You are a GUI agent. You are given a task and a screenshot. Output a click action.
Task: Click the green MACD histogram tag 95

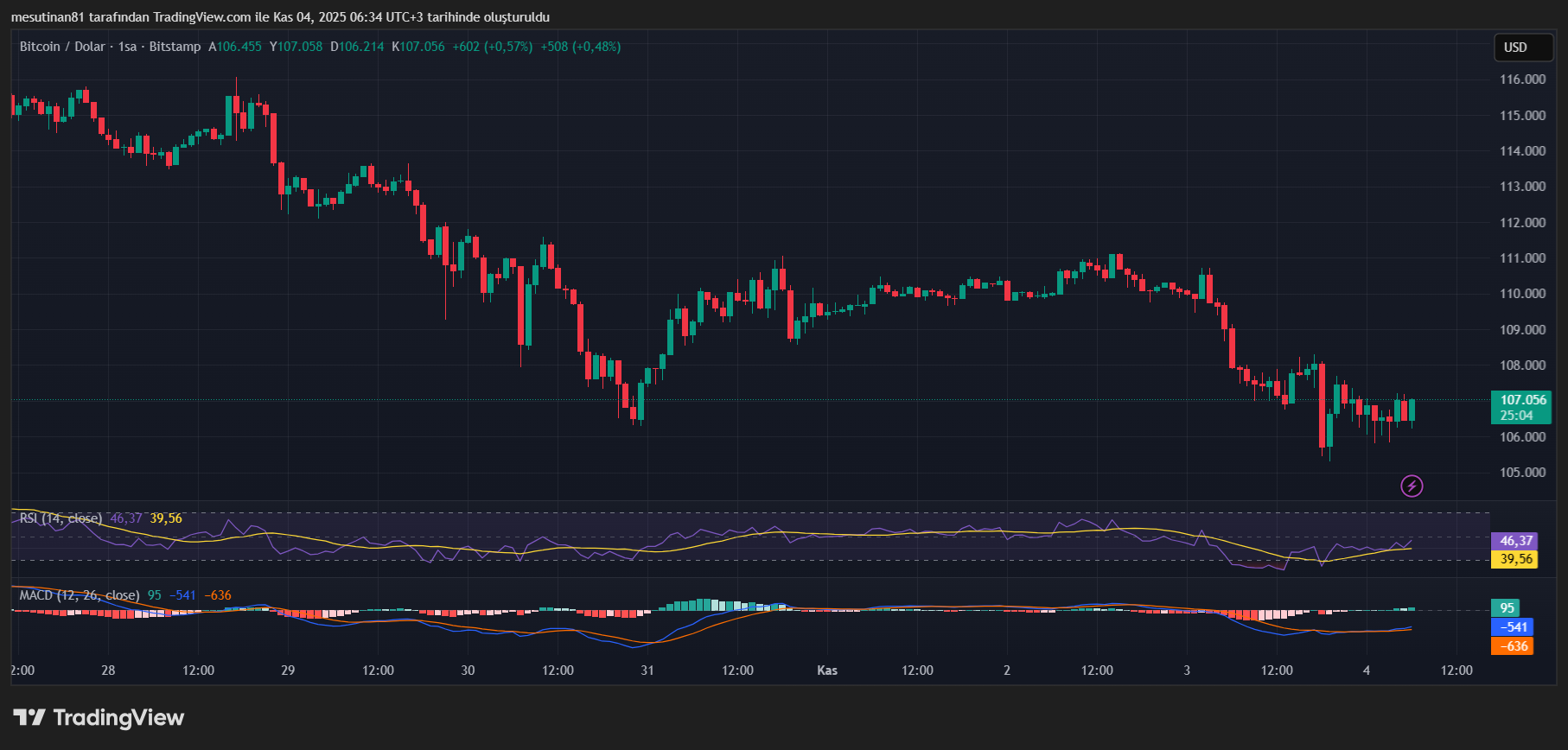point(1506,607)
